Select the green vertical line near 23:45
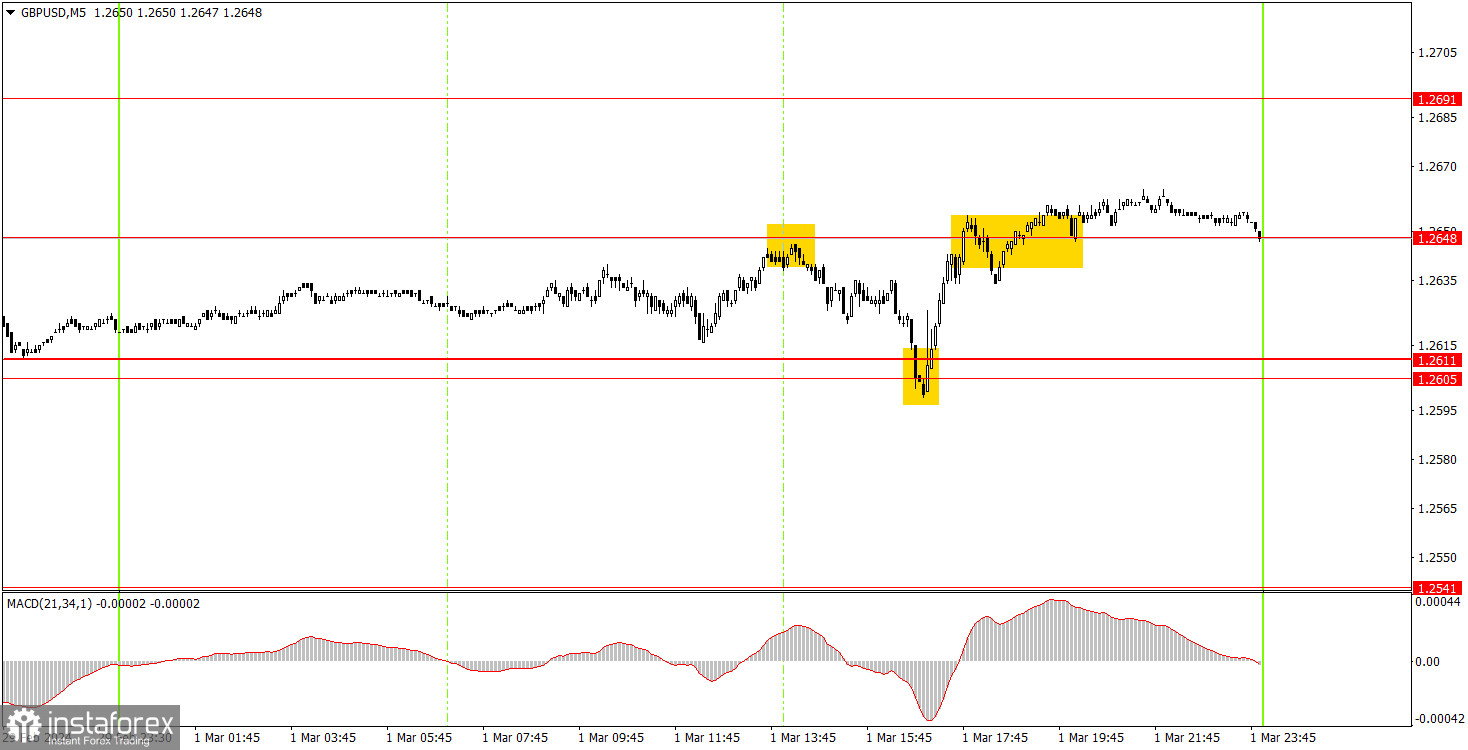 (1263, 364)
